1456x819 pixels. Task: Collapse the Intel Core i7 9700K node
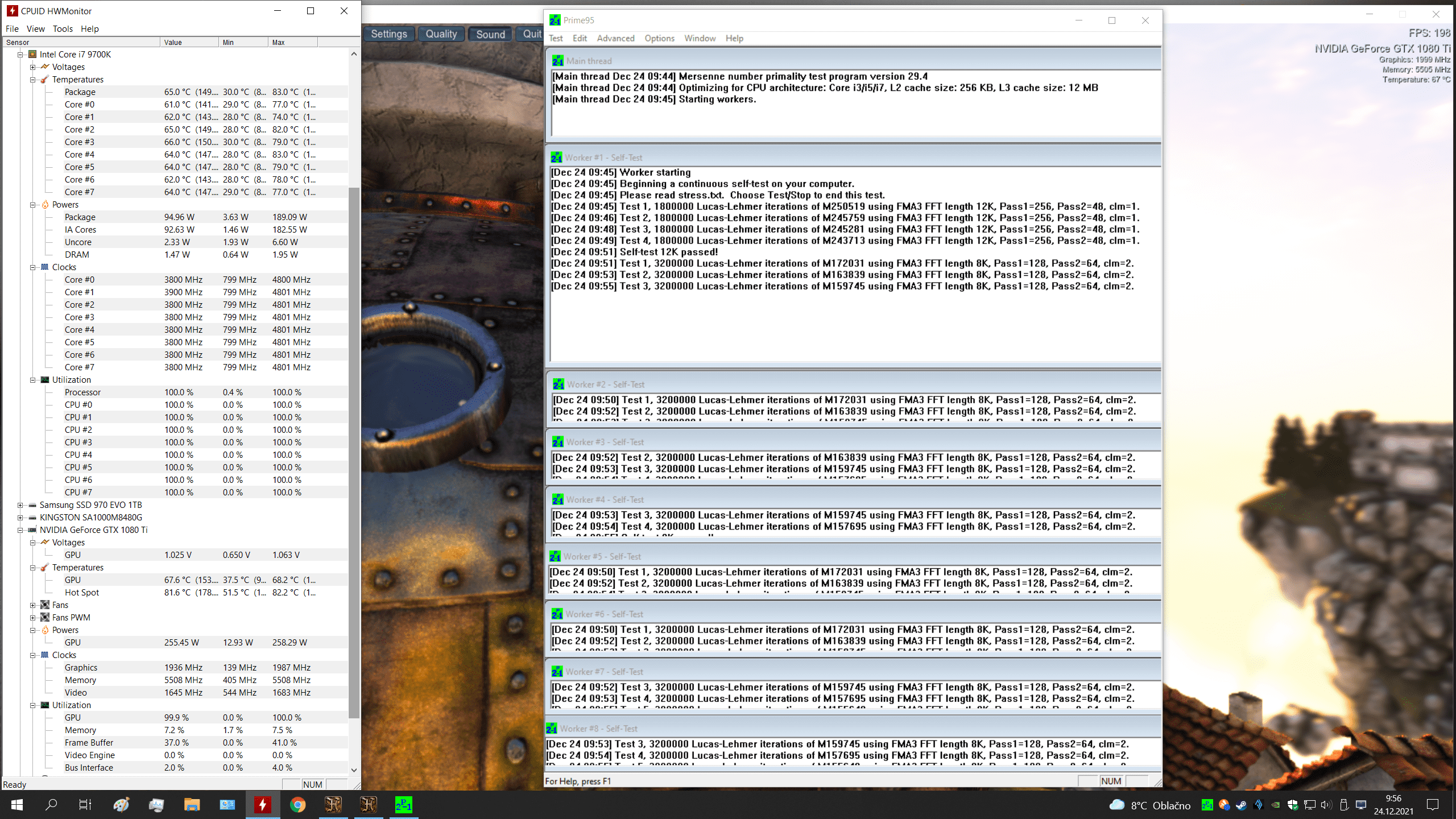pyautogui.click(x=20, y=55)
